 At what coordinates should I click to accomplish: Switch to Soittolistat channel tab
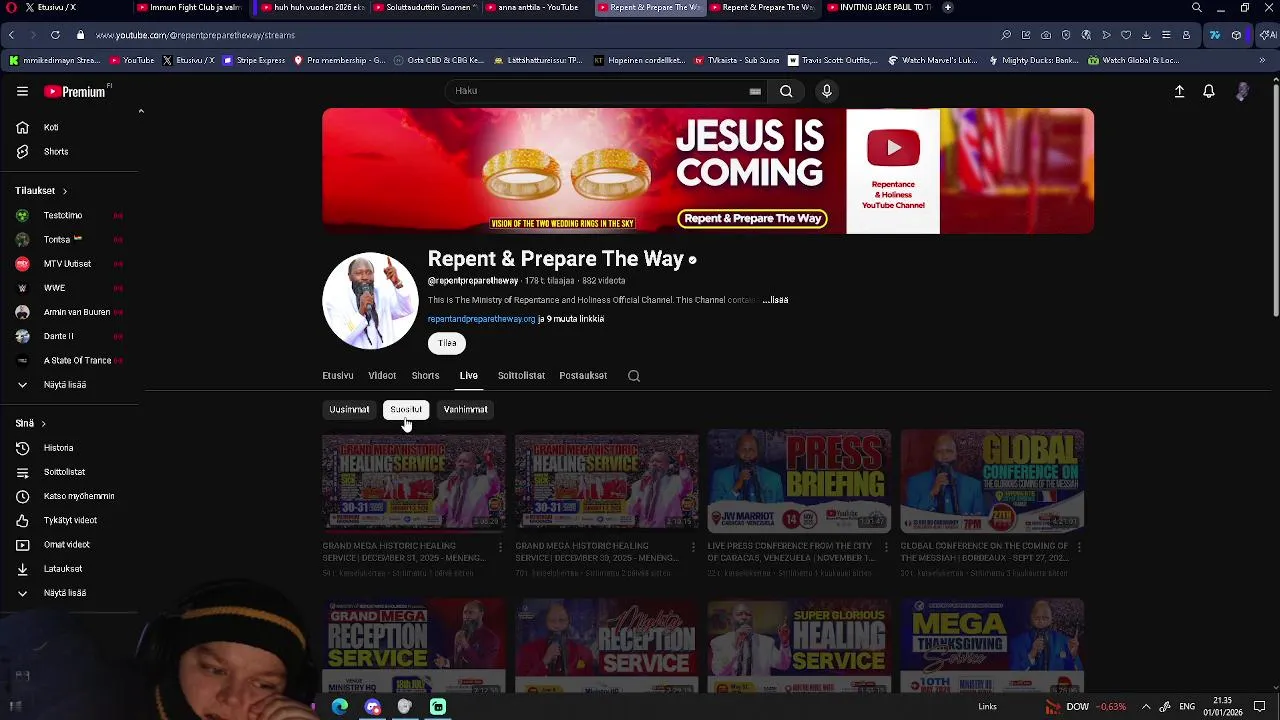pos(521,376)
